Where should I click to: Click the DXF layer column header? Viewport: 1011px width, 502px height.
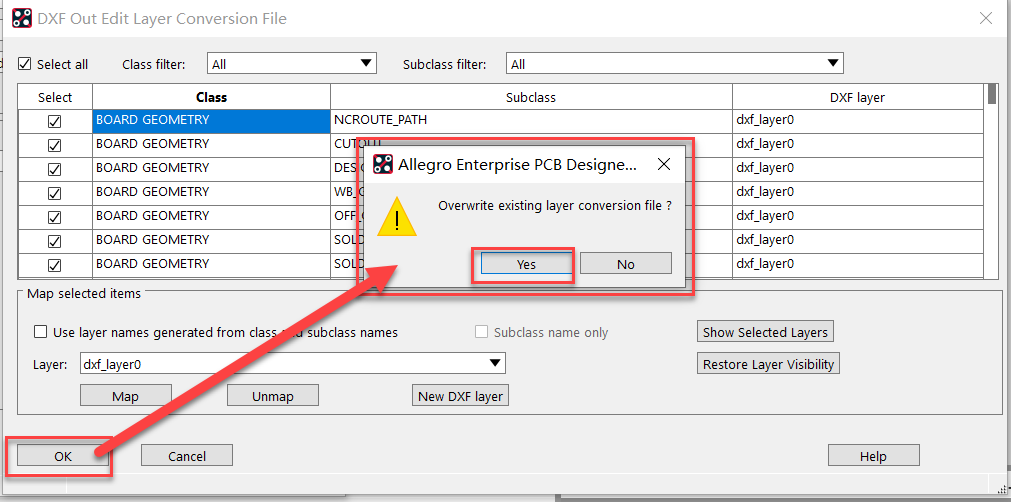pos(858,97)
